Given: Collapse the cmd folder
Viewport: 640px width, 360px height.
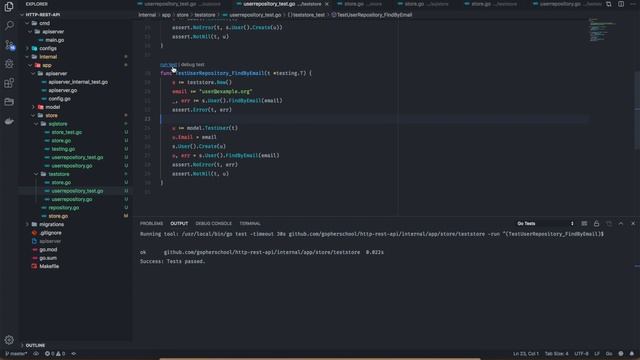Looking at the screenshot, I should (44, 23).
